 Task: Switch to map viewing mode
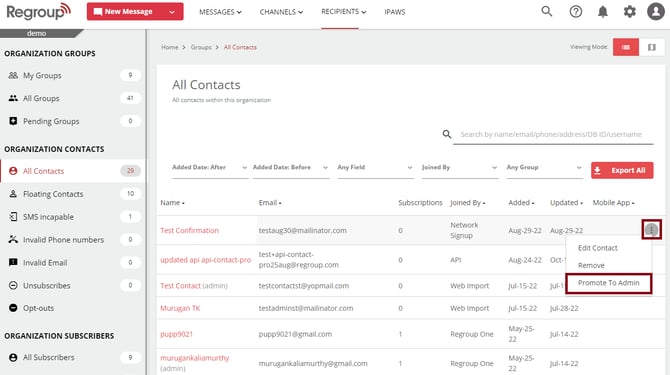[652, 47]
